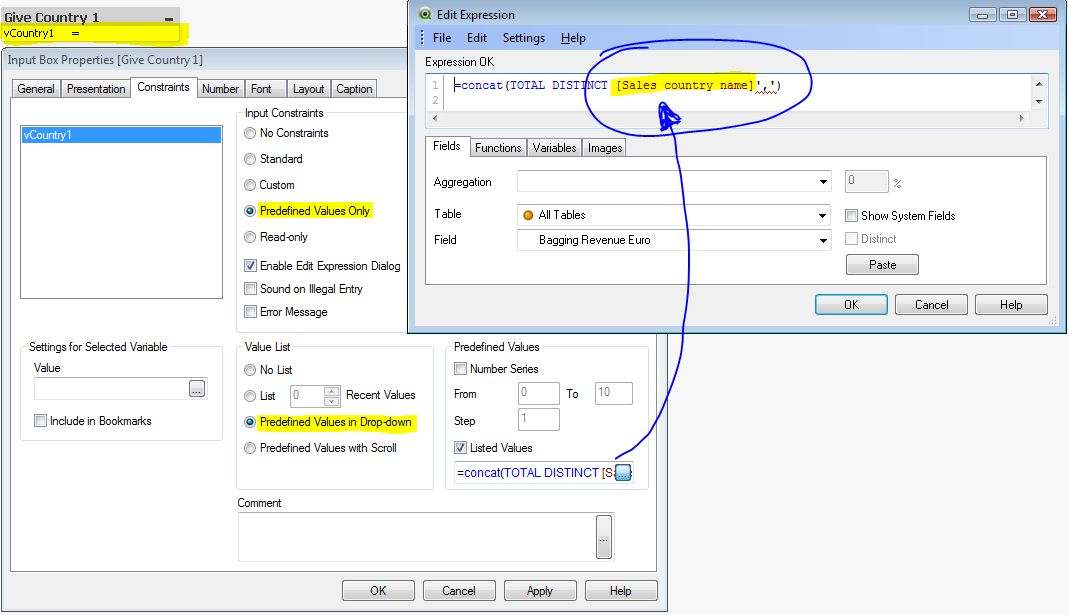This screenshot has width=1069, height=615.
Task: Click the concat expression text area
Action: click(736, 92)
